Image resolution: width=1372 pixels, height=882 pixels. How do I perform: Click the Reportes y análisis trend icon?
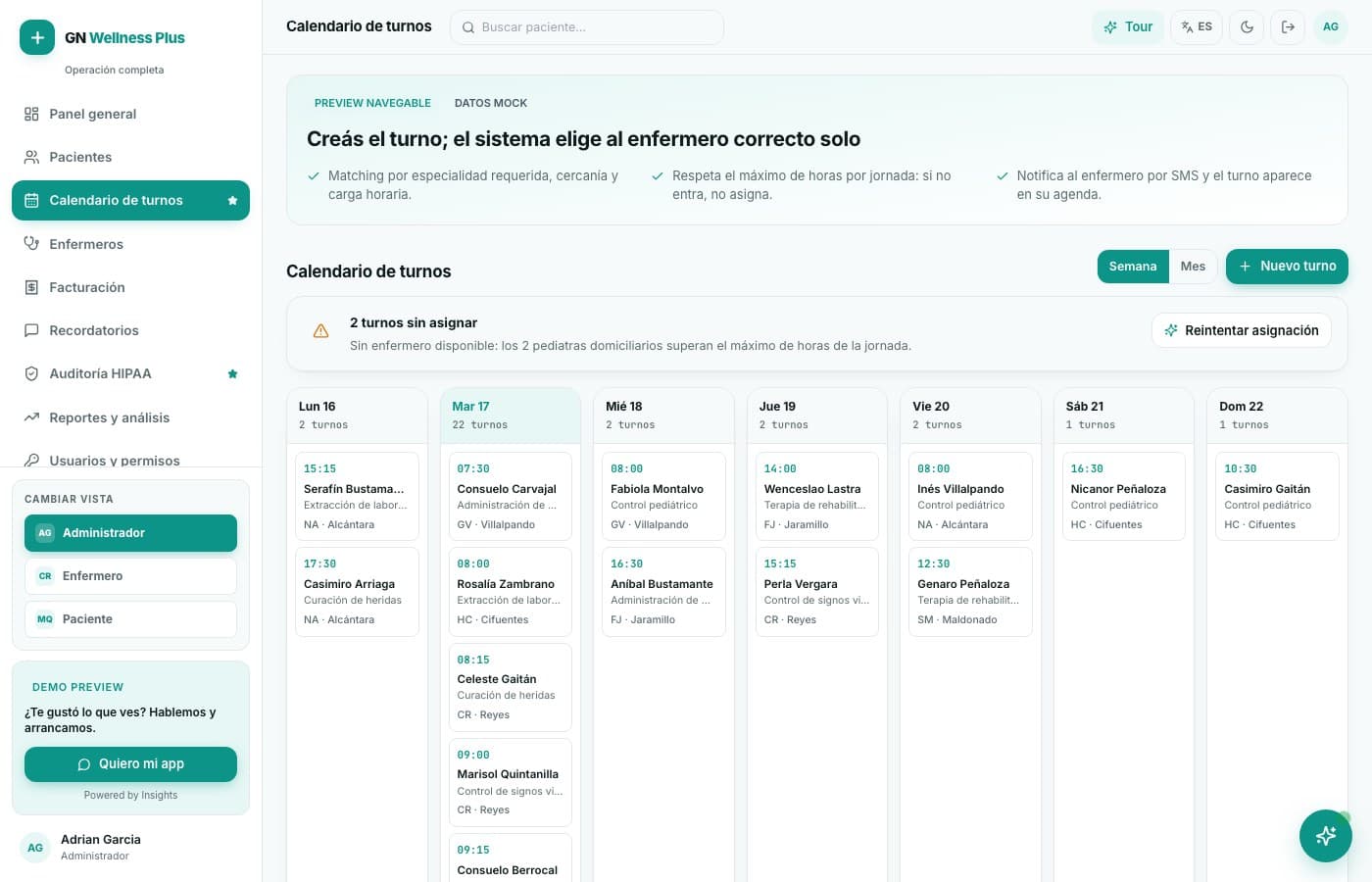coord(31,417)
